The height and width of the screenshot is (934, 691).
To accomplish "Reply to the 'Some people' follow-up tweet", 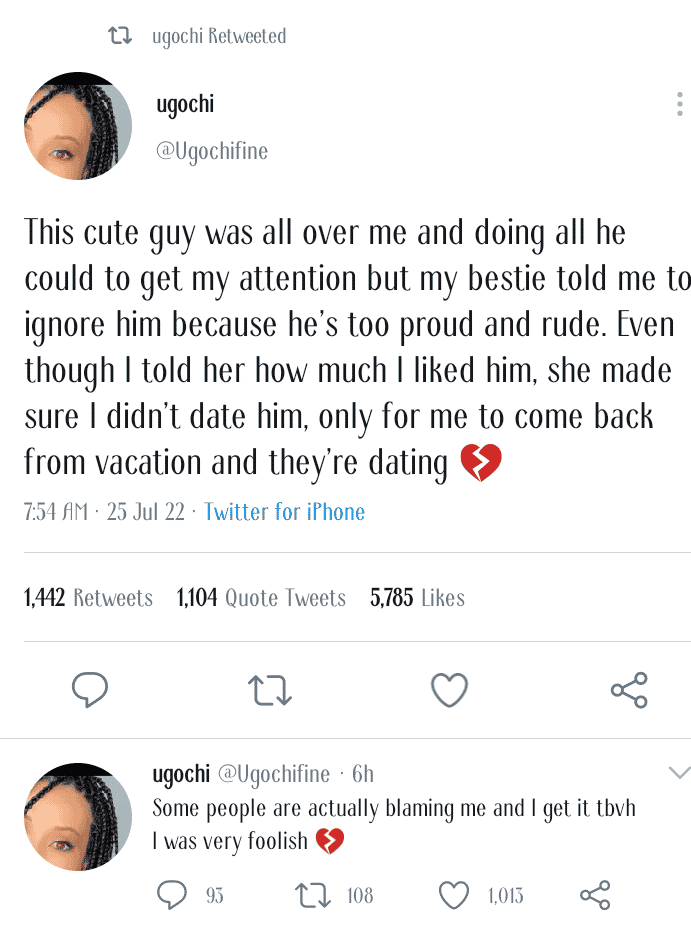I will (x=172, y=895).
